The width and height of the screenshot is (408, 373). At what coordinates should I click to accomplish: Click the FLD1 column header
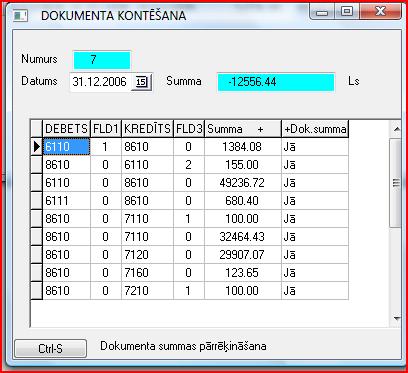(106, 129)
